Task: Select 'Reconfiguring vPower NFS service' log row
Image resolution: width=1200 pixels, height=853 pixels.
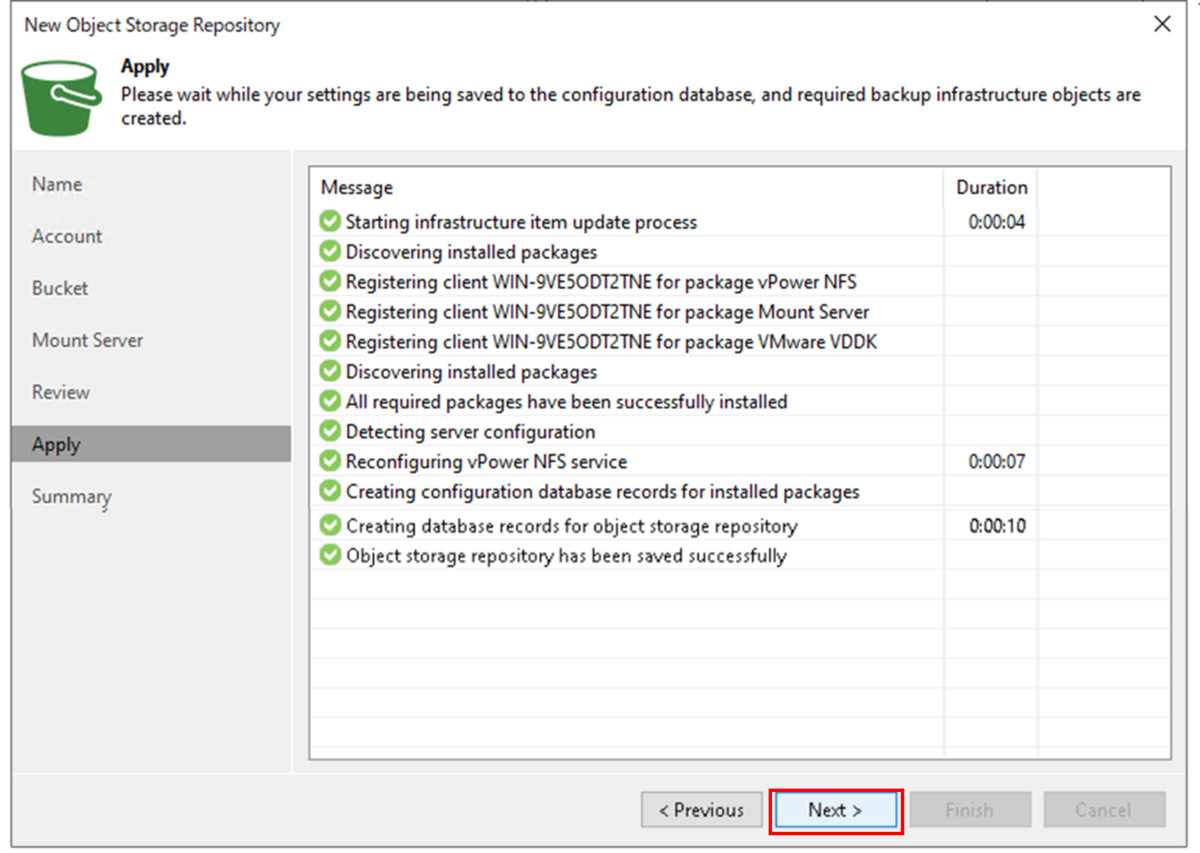Action: [740, 461]
